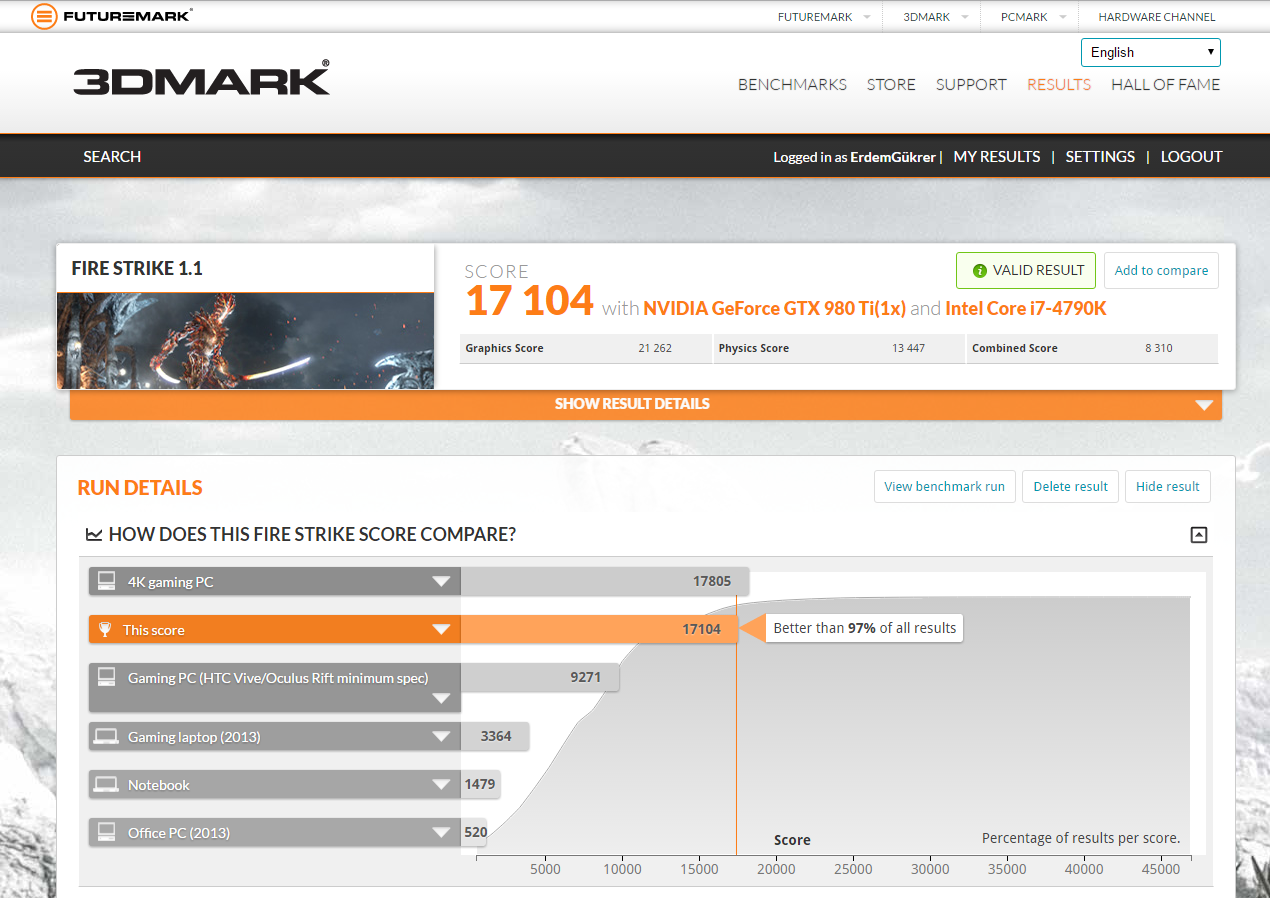This screenshot has height=898, width=1270.
Task: Click View benchmark run
Action: 944,486
